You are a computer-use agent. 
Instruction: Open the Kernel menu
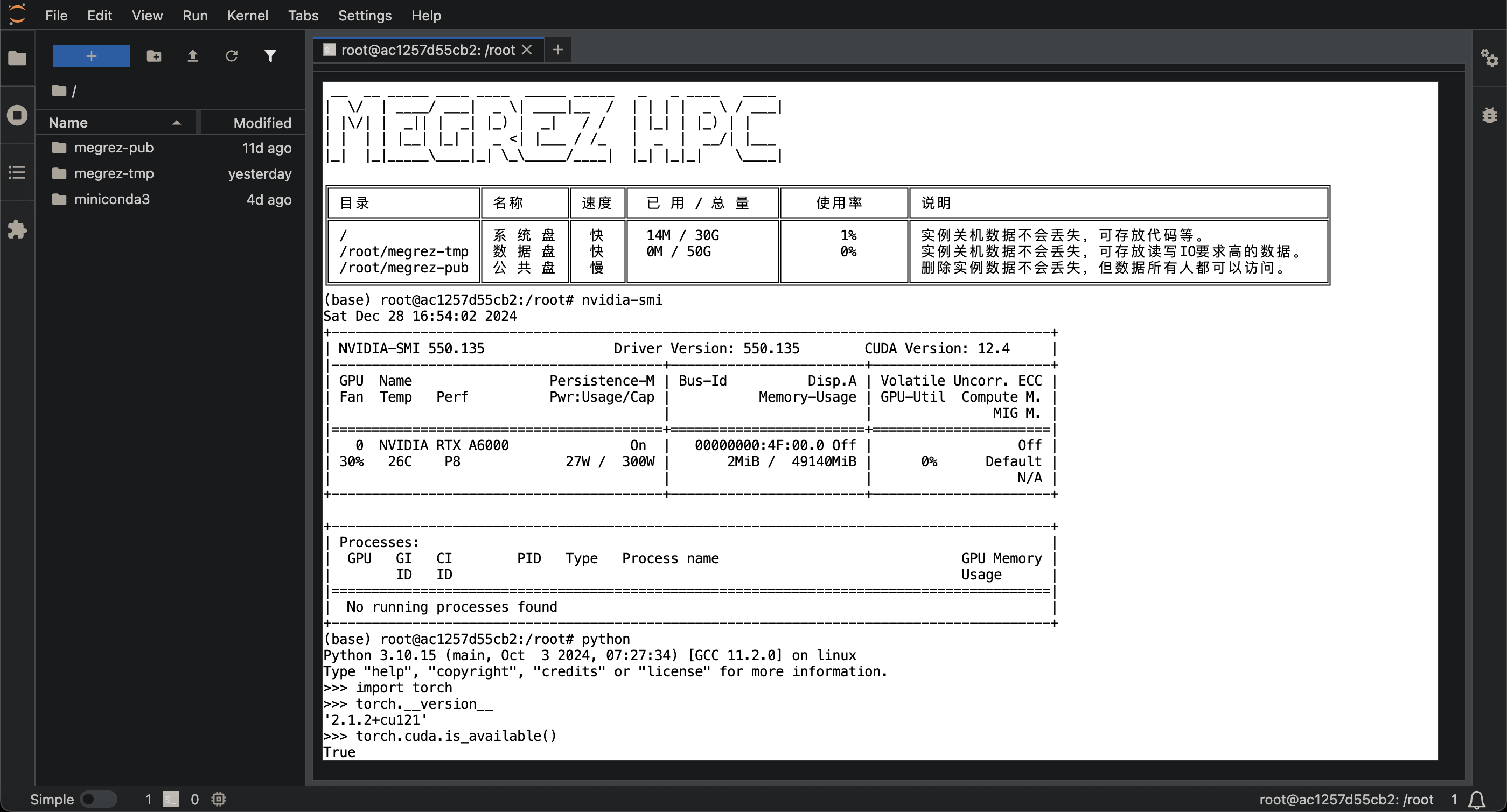[248, 15]
